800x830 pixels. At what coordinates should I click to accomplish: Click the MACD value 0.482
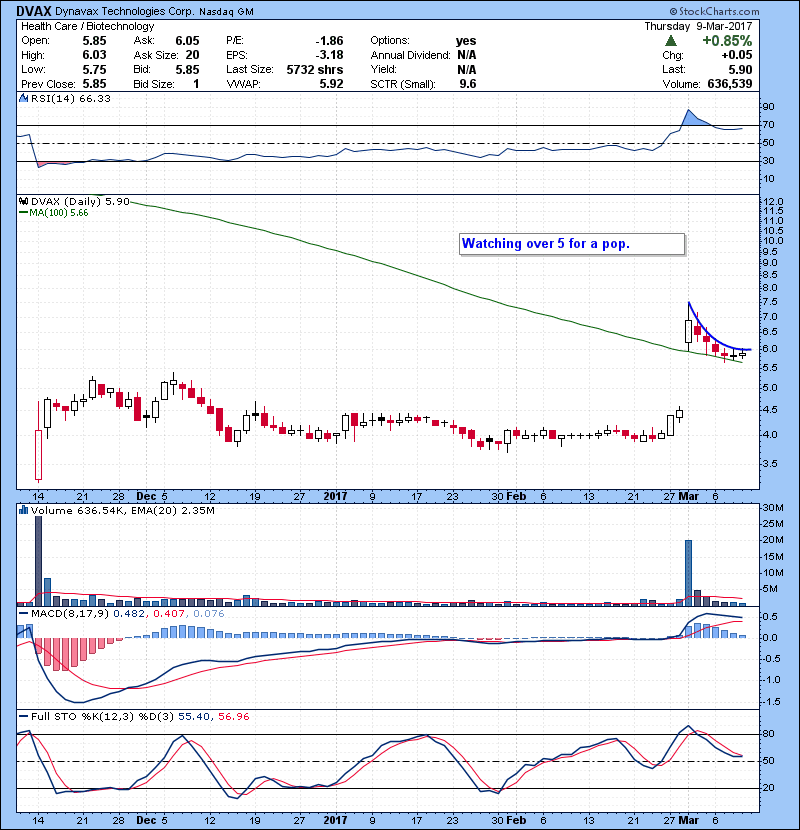pyautogui.click(x=129, y=614)
